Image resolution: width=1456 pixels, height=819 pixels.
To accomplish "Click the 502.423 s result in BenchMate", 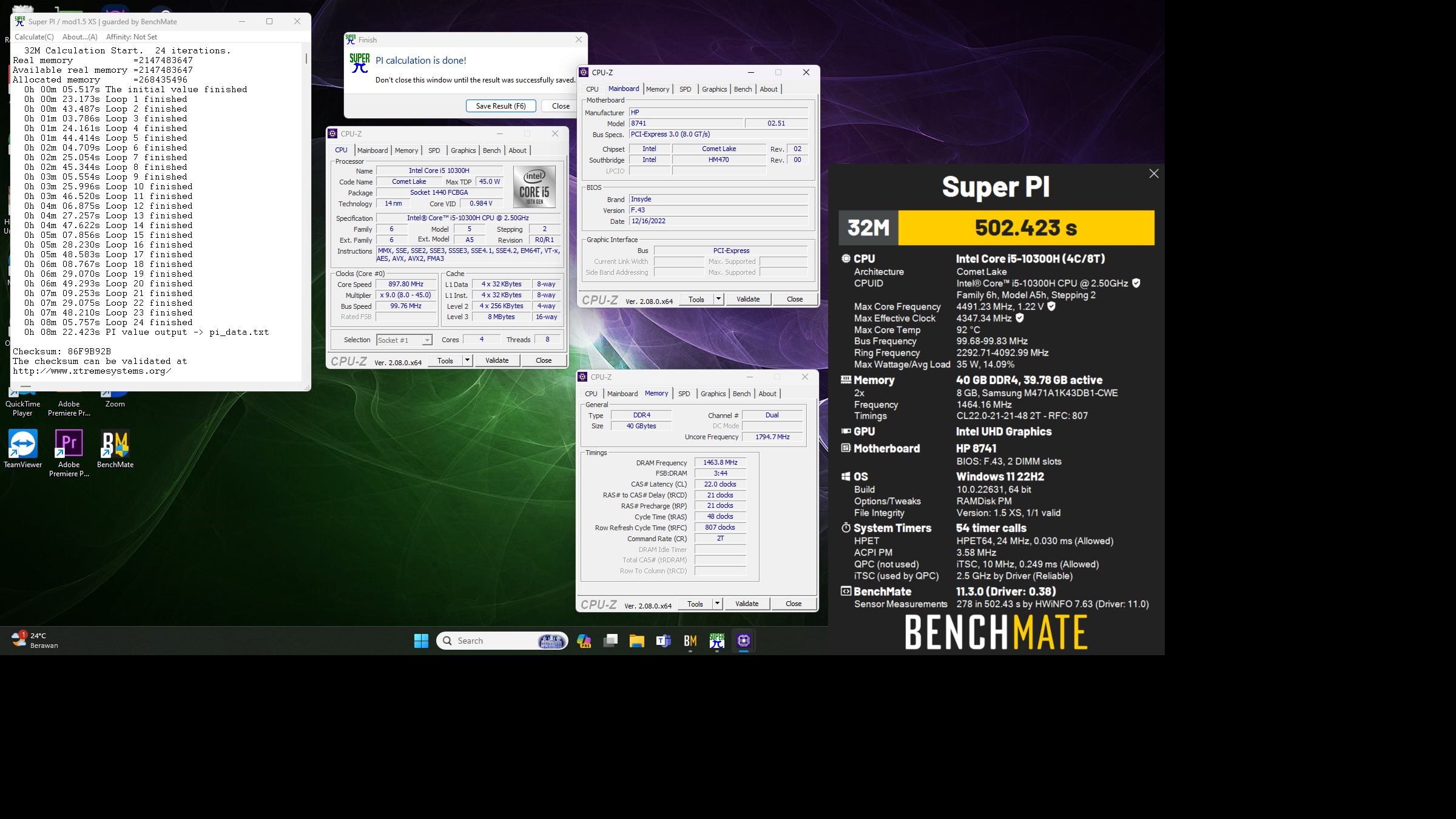I will [1026, 227].
